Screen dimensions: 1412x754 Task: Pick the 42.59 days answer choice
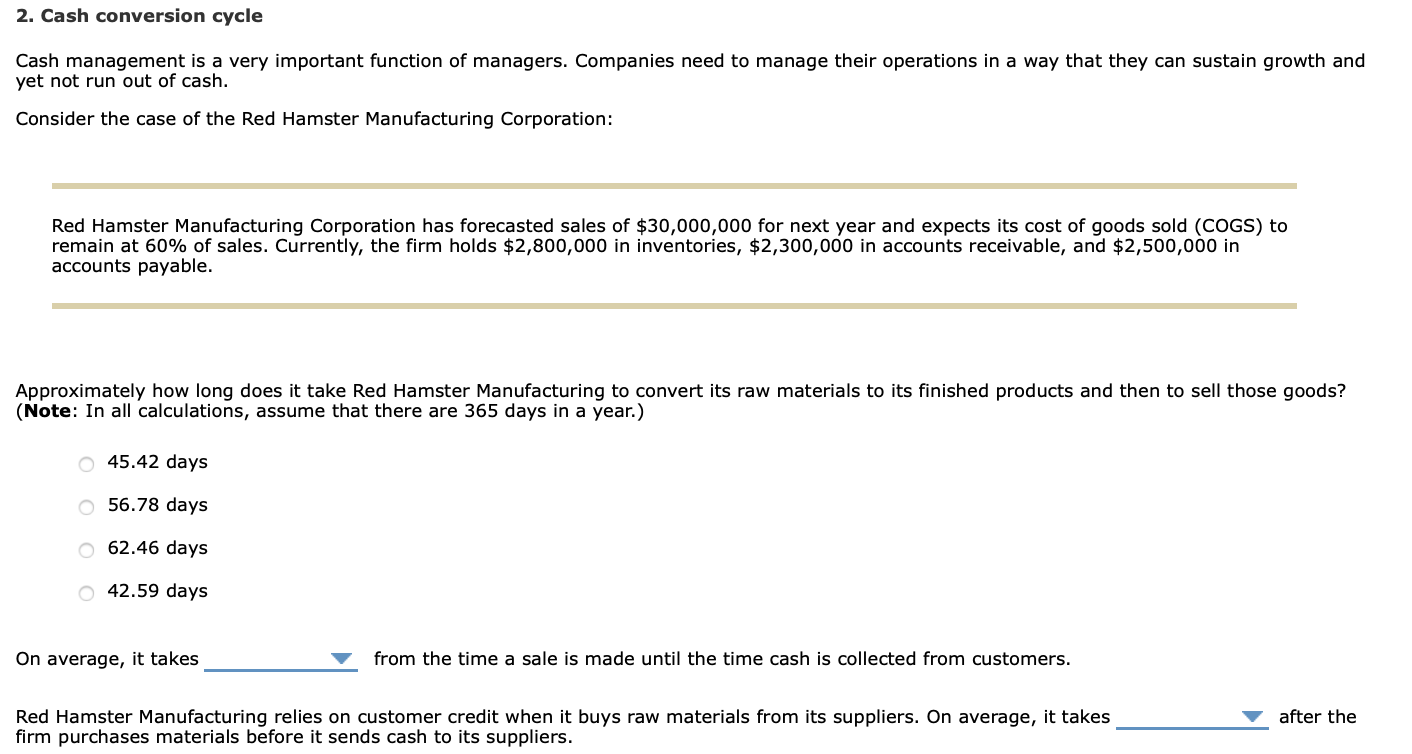point(86,592)
